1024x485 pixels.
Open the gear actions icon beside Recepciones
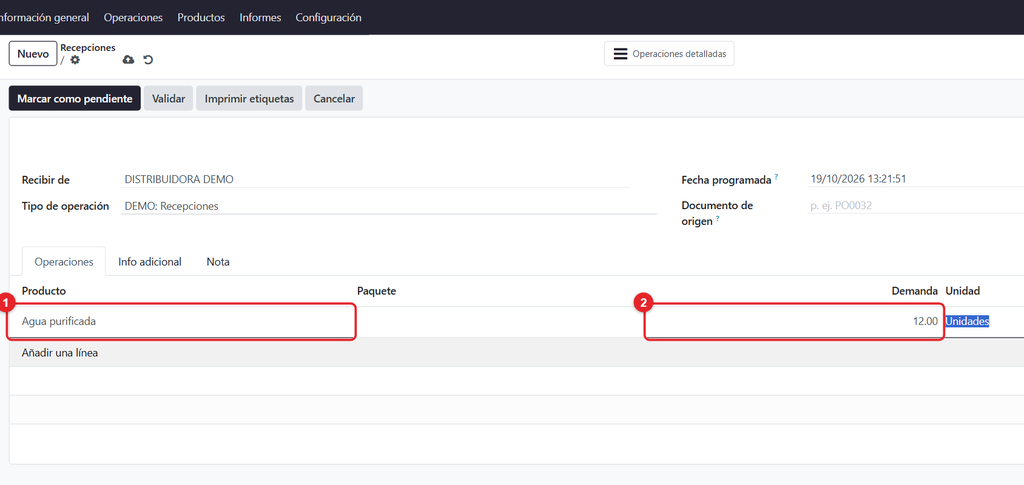[x=75, y=60]
